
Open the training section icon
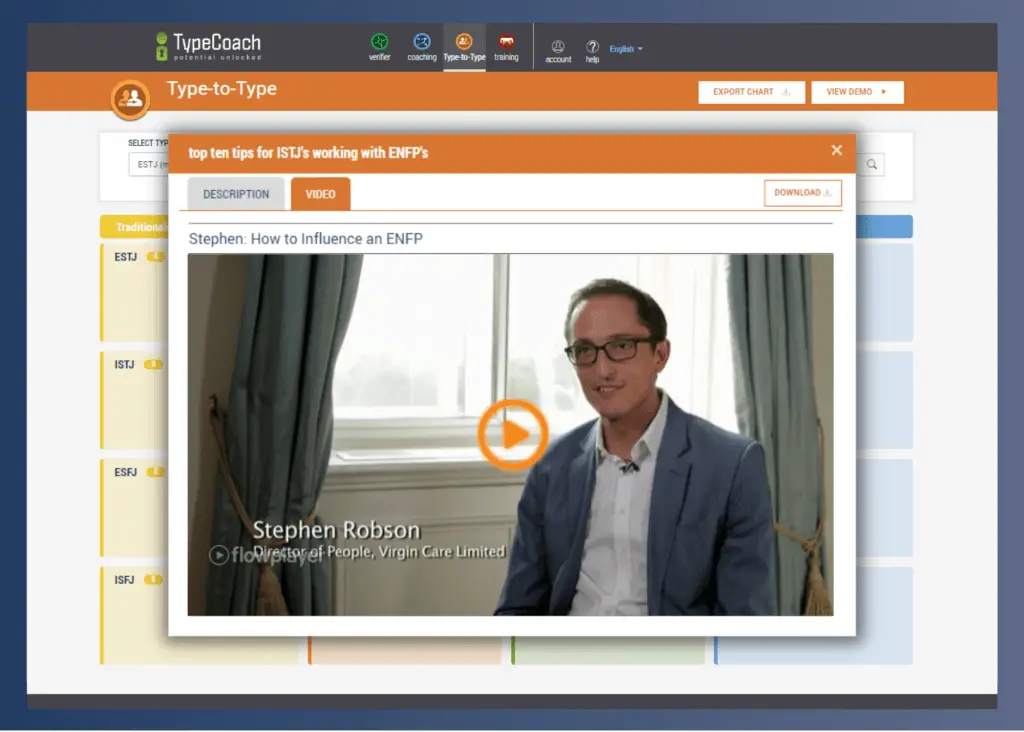click(x=506, y=43)
